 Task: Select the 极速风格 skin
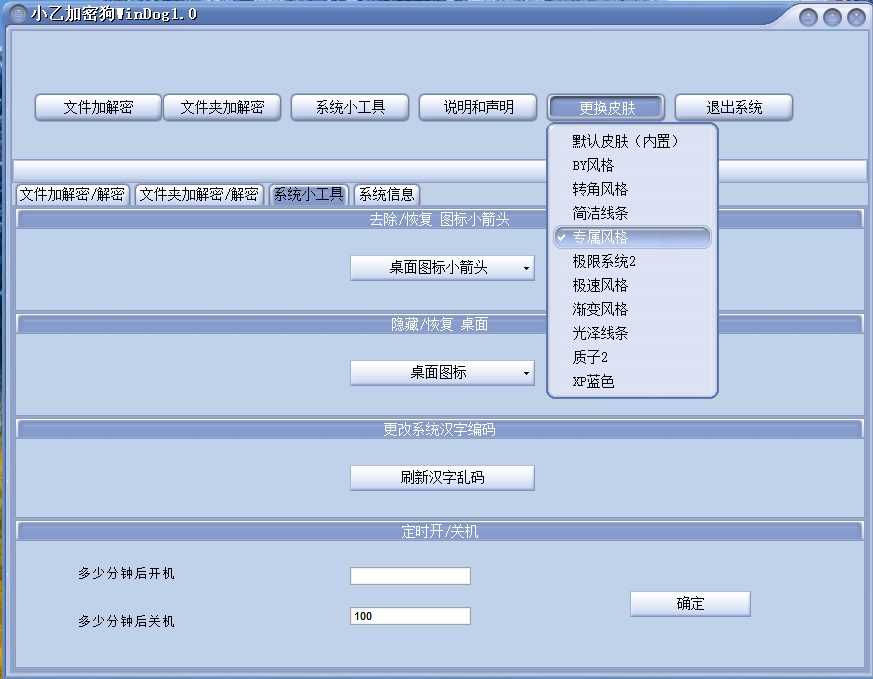(x=632, y=286)
